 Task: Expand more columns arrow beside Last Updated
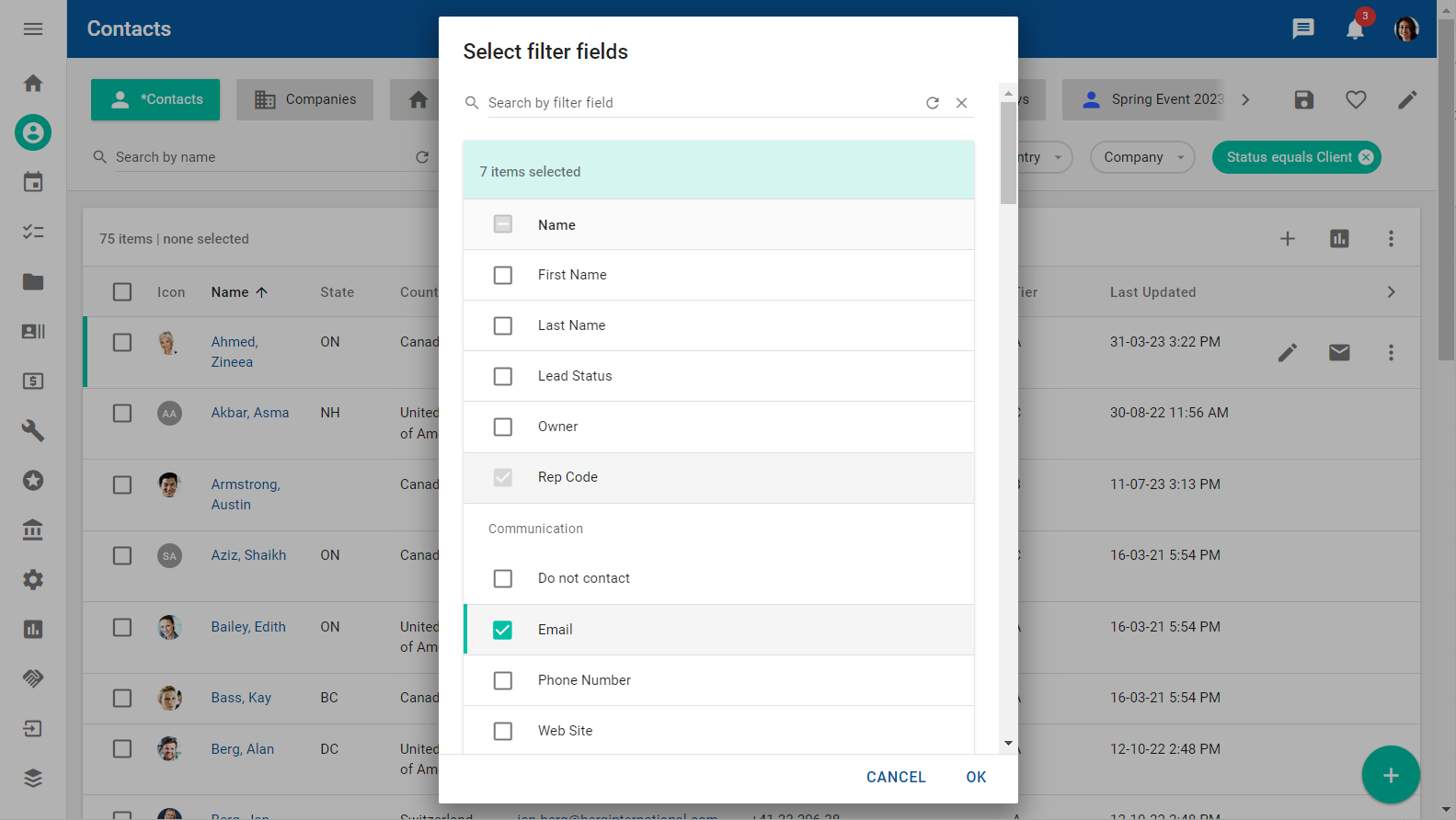[1390, 292]
